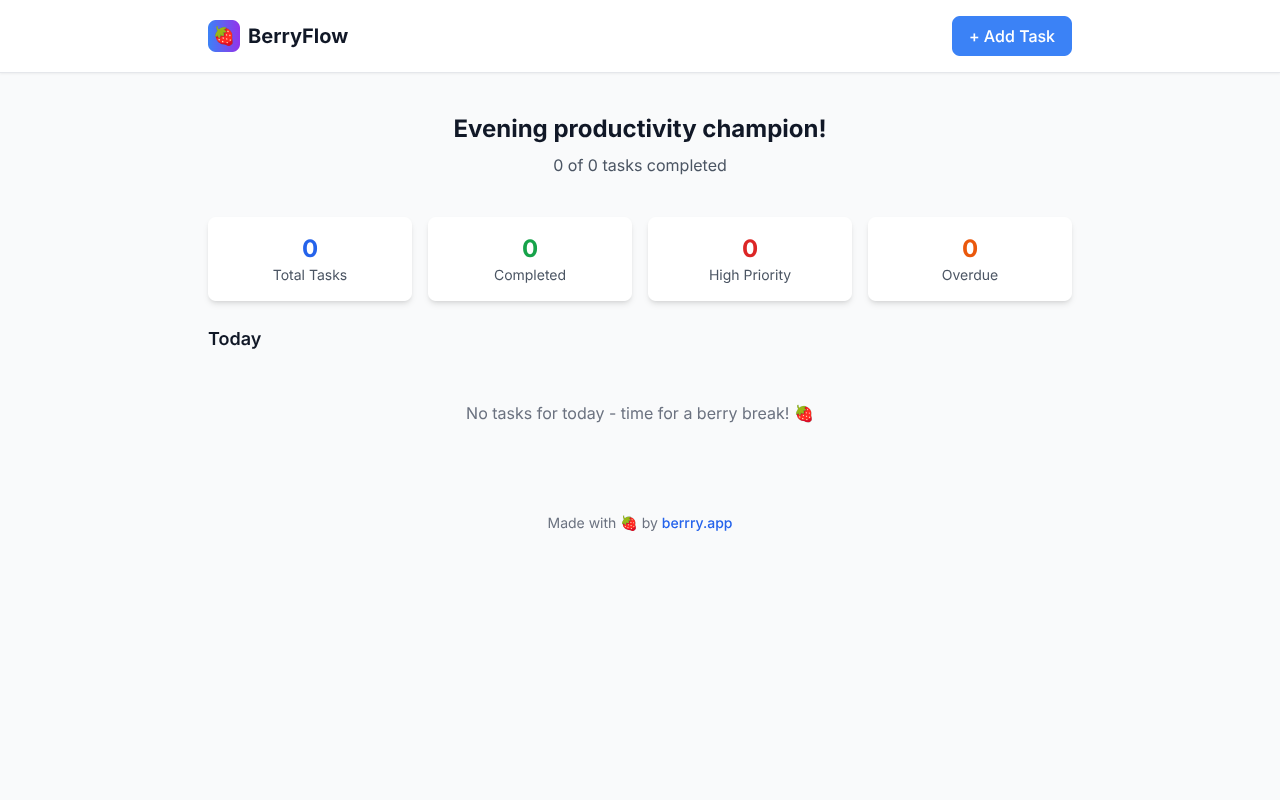Screen dimensions: 1280x800
Task: Select the Total Tasks stat card
Action: tap(309, 259)
